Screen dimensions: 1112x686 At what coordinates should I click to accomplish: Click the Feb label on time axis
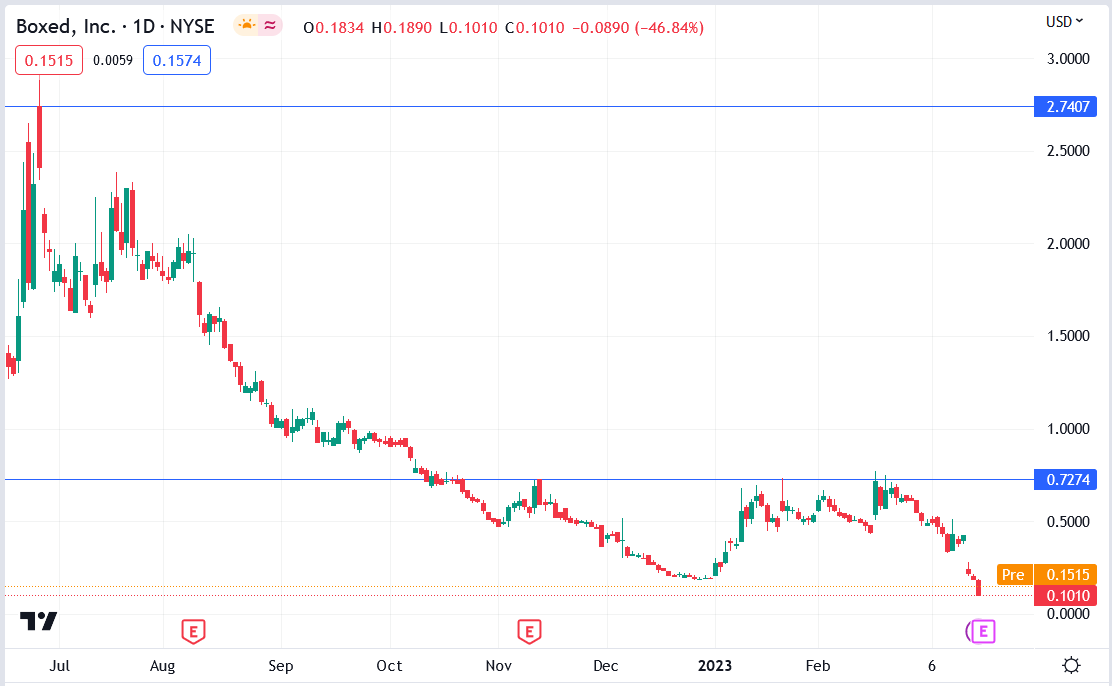[818, 665]
